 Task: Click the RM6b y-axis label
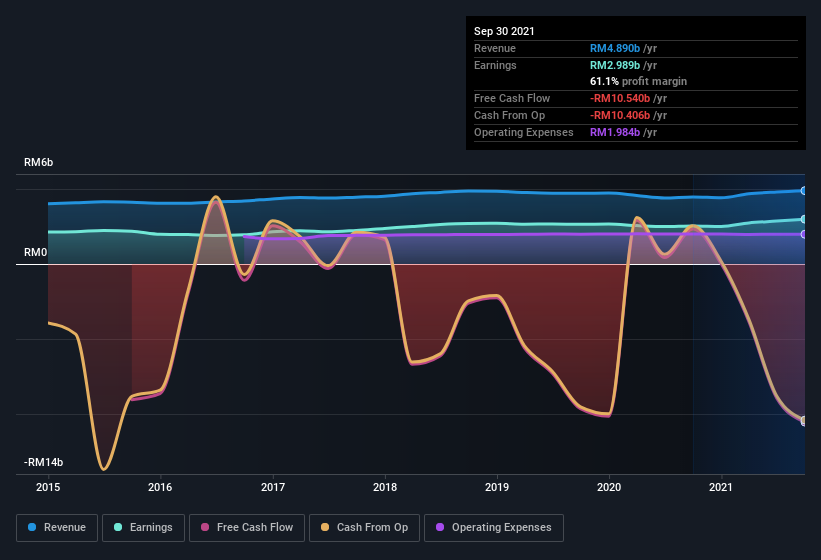(39, 163)
